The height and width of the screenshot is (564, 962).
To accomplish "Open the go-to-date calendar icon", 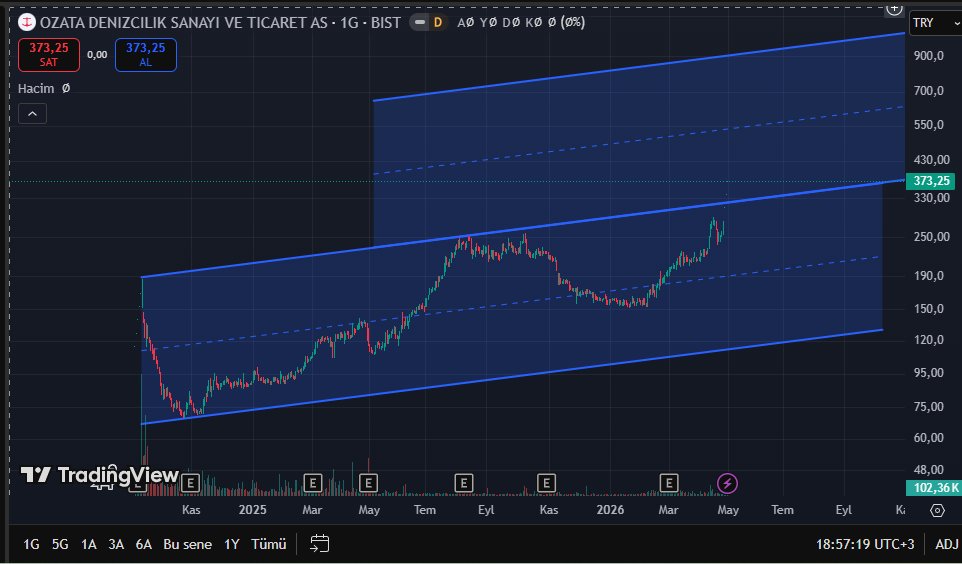I will coord(320,544).
